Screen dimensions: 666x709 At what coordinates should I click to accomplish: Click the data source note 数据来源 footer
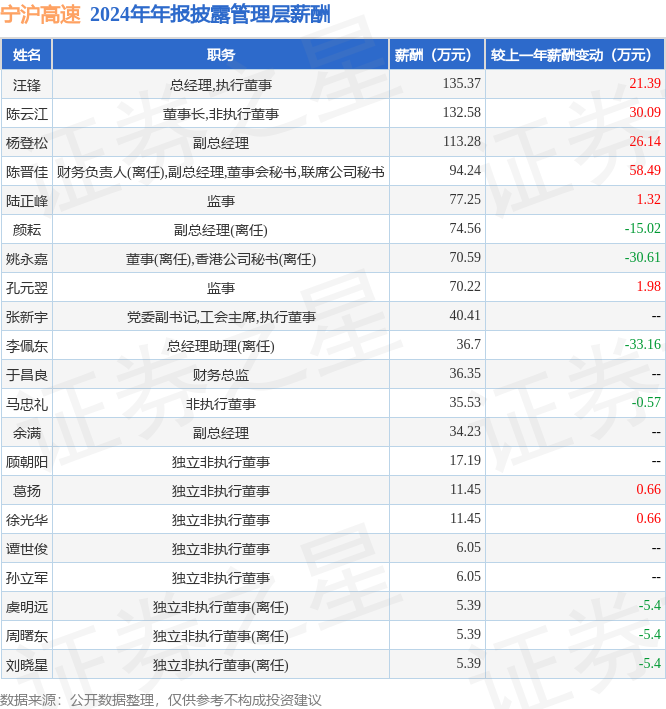click(x=161, y=700)
